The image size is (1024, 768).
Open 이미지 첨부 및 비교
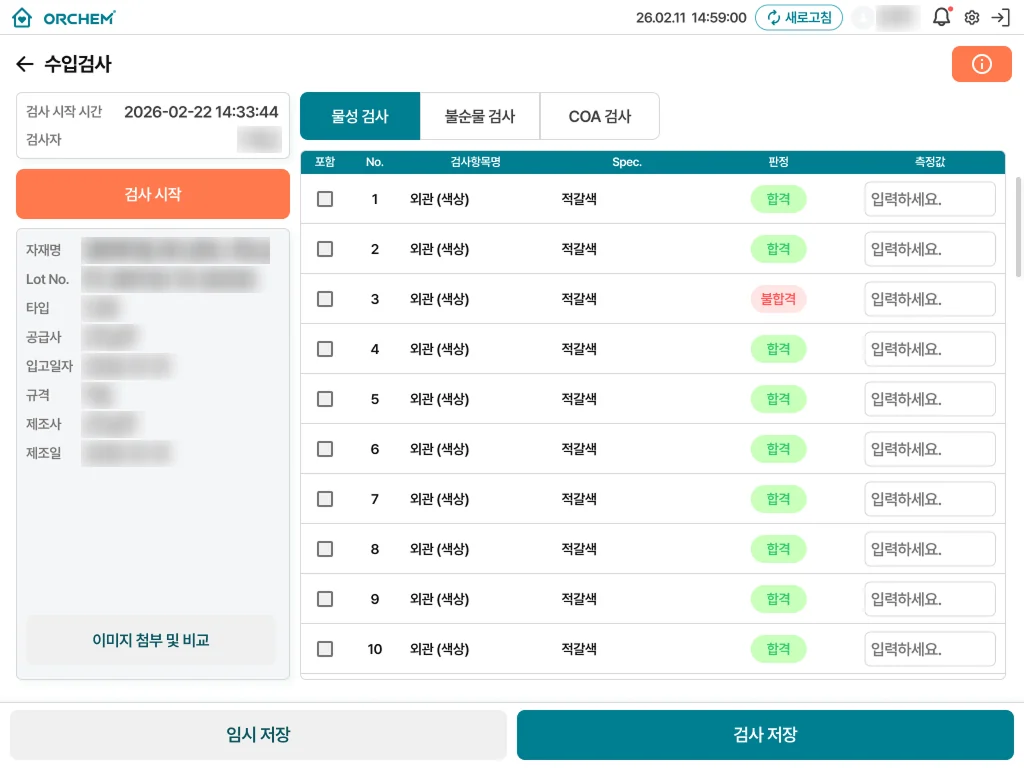point(151,640)
